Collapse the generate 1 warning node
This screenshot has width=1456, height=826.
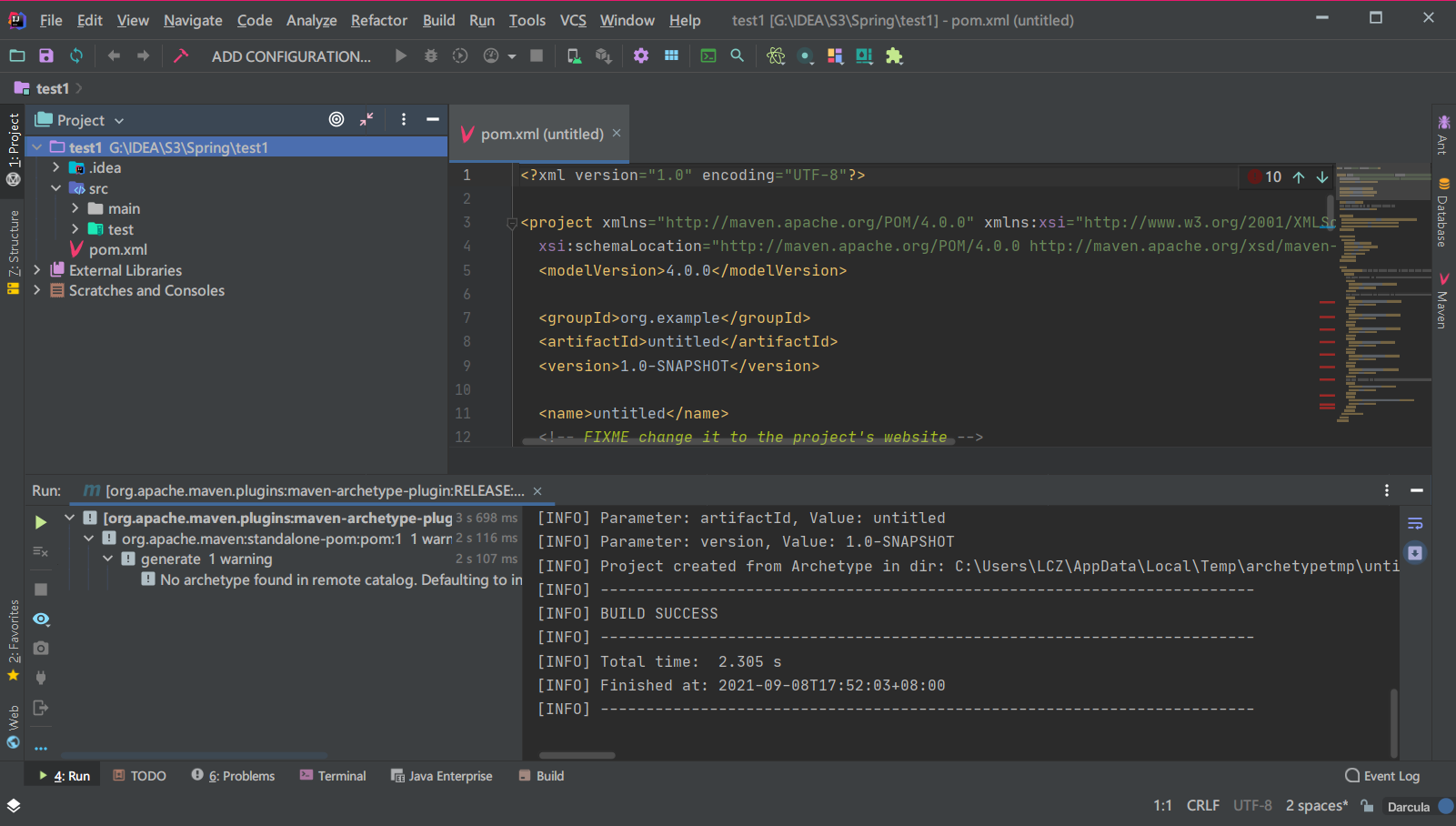click(x=108, y=559)
